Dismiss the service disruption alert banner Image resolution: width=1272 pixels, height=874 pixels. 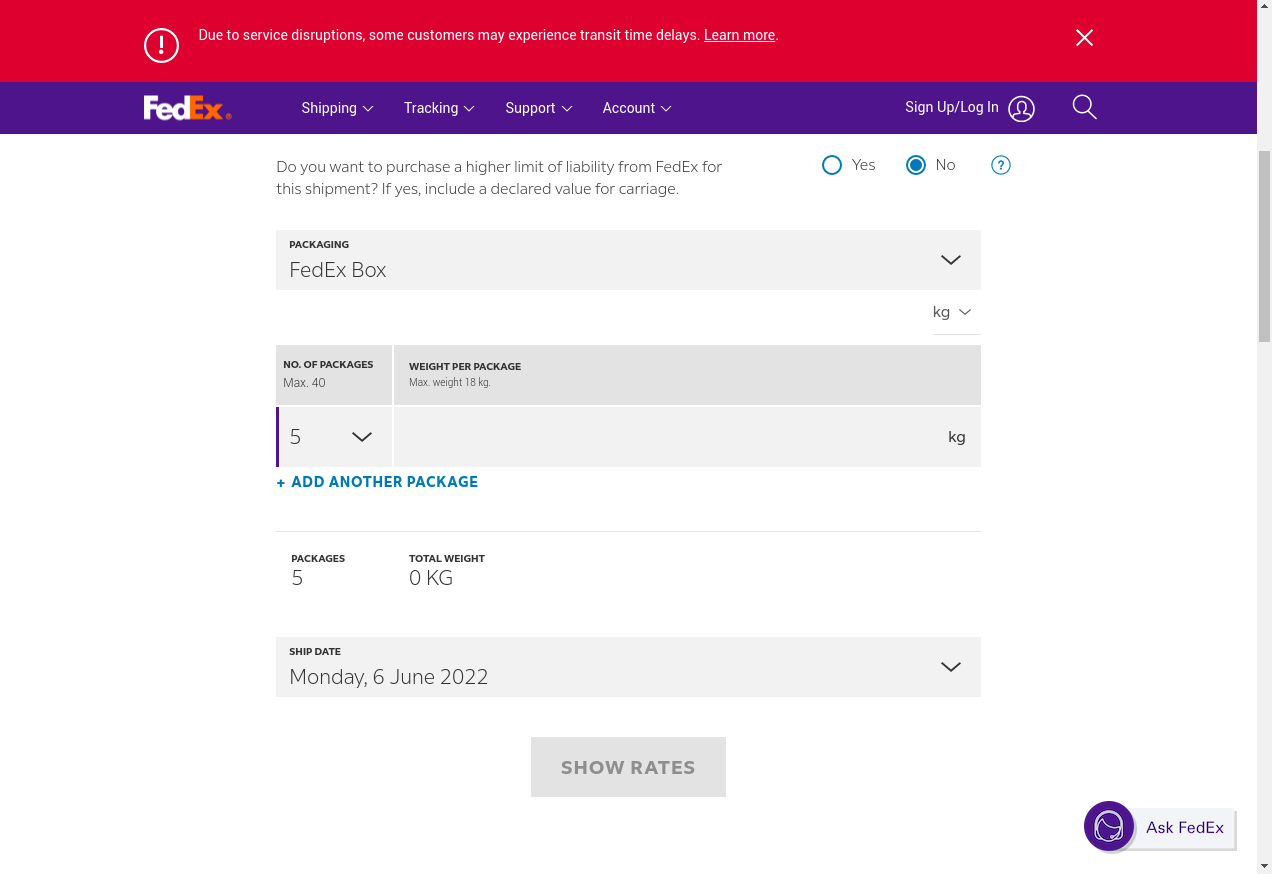(1084, 38)
